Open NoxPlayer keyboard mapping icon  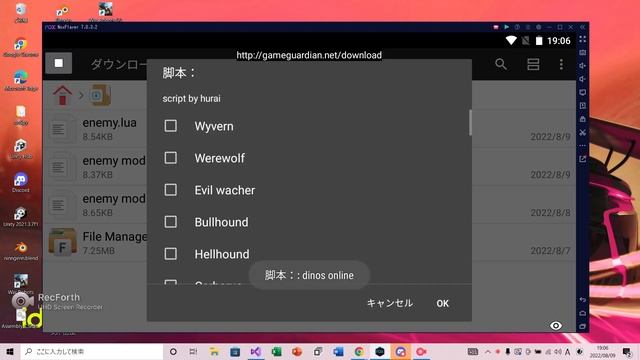582,53
